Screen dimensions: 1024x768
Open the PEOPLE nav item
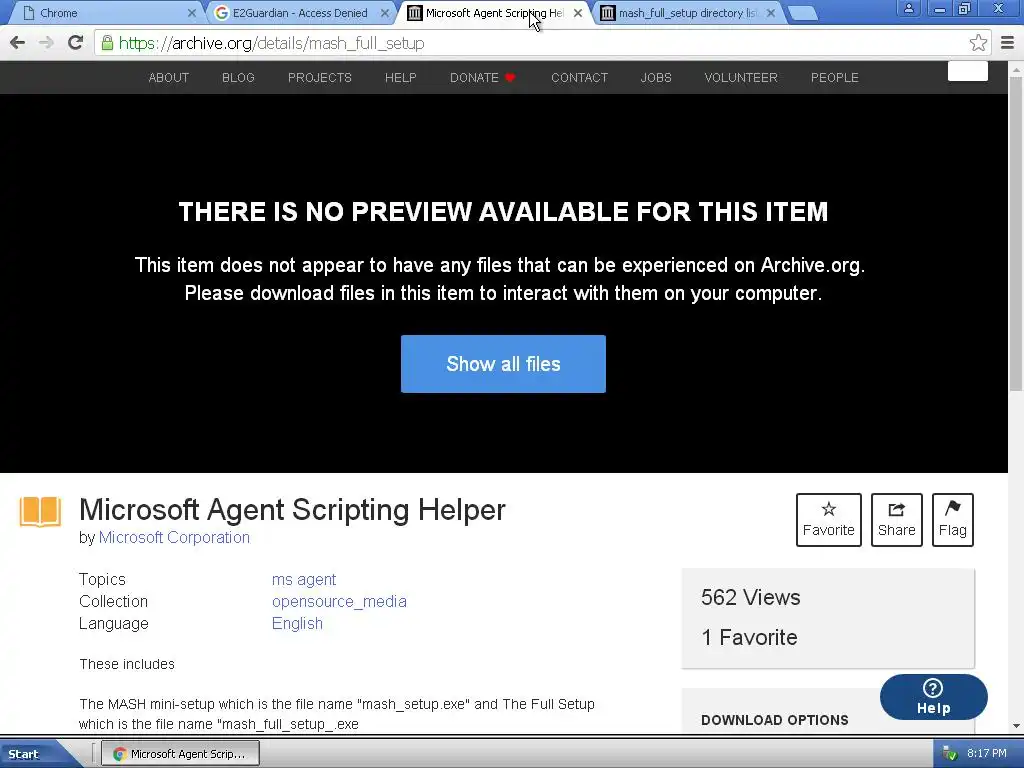click(x=835, y=78)
